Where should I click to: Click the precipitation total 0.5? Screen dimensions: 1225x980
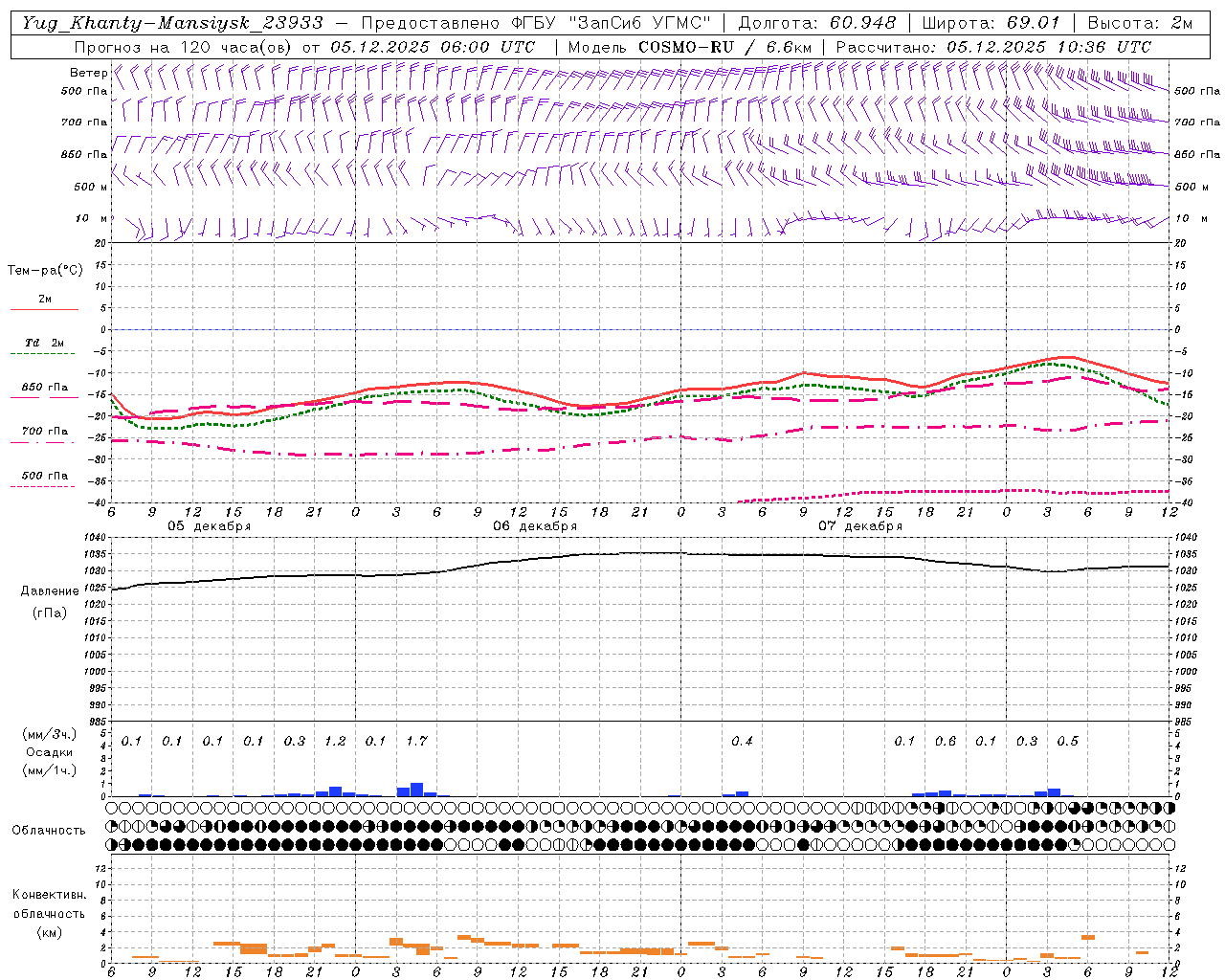1067,741
